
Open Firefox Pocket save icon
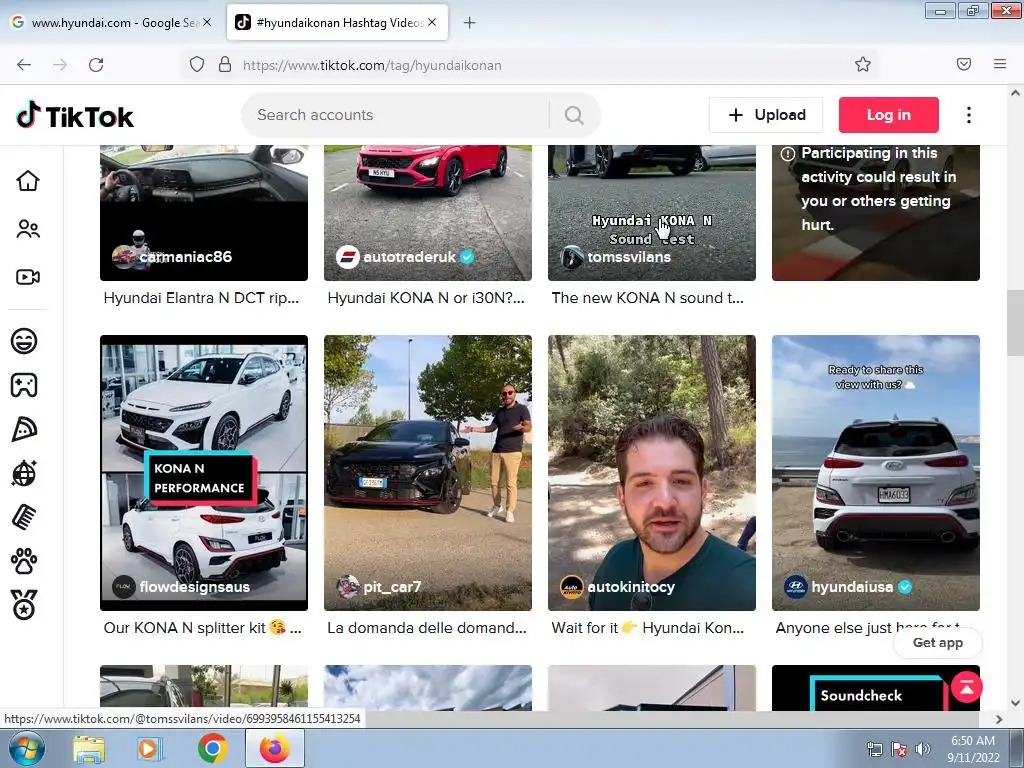coord(964,64)
